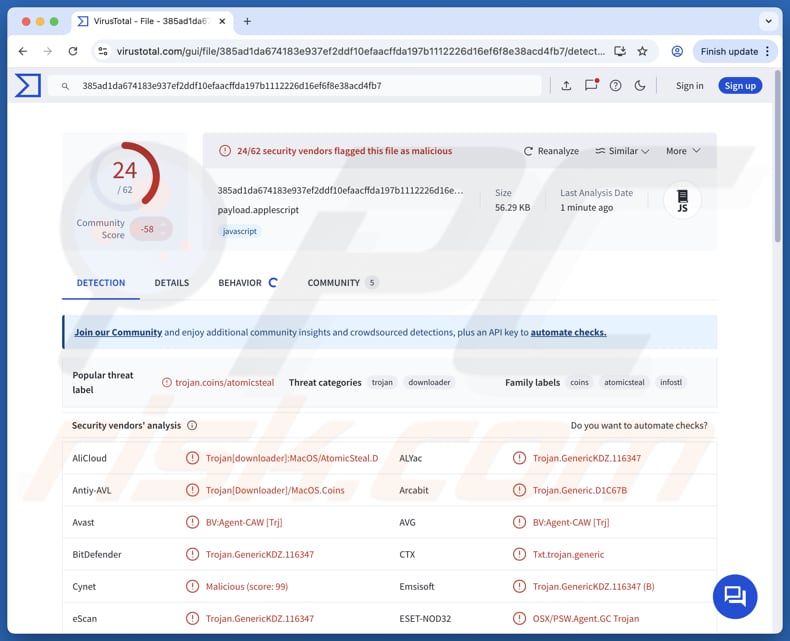
Task: Open the Chrome tab list chevron
Action: tap(768, 21)
